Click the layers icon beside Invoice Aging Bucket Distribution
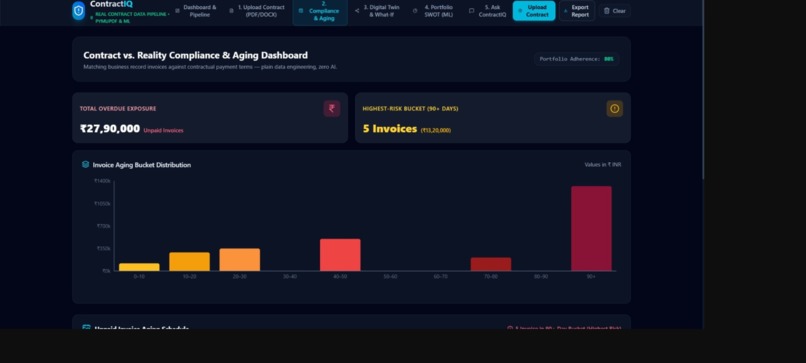The image size is (806, 363). coord(85,165)
